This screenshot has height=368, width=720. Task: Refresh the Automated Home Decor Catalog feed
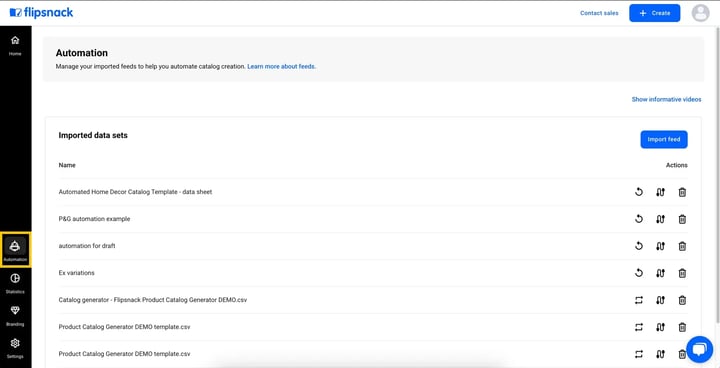pyautogui.click(x=638, y=192)
